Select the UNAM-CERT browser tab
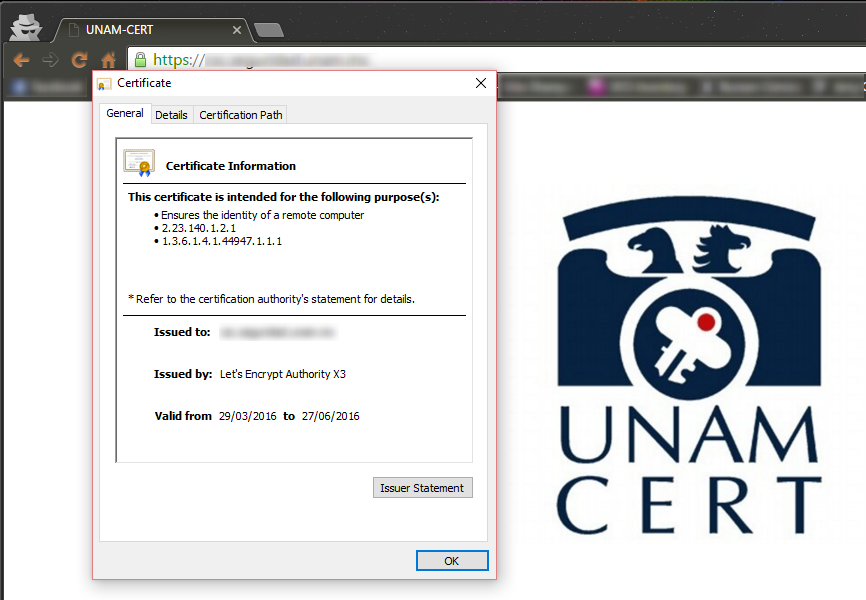The image size is (866, 600). 155,30
